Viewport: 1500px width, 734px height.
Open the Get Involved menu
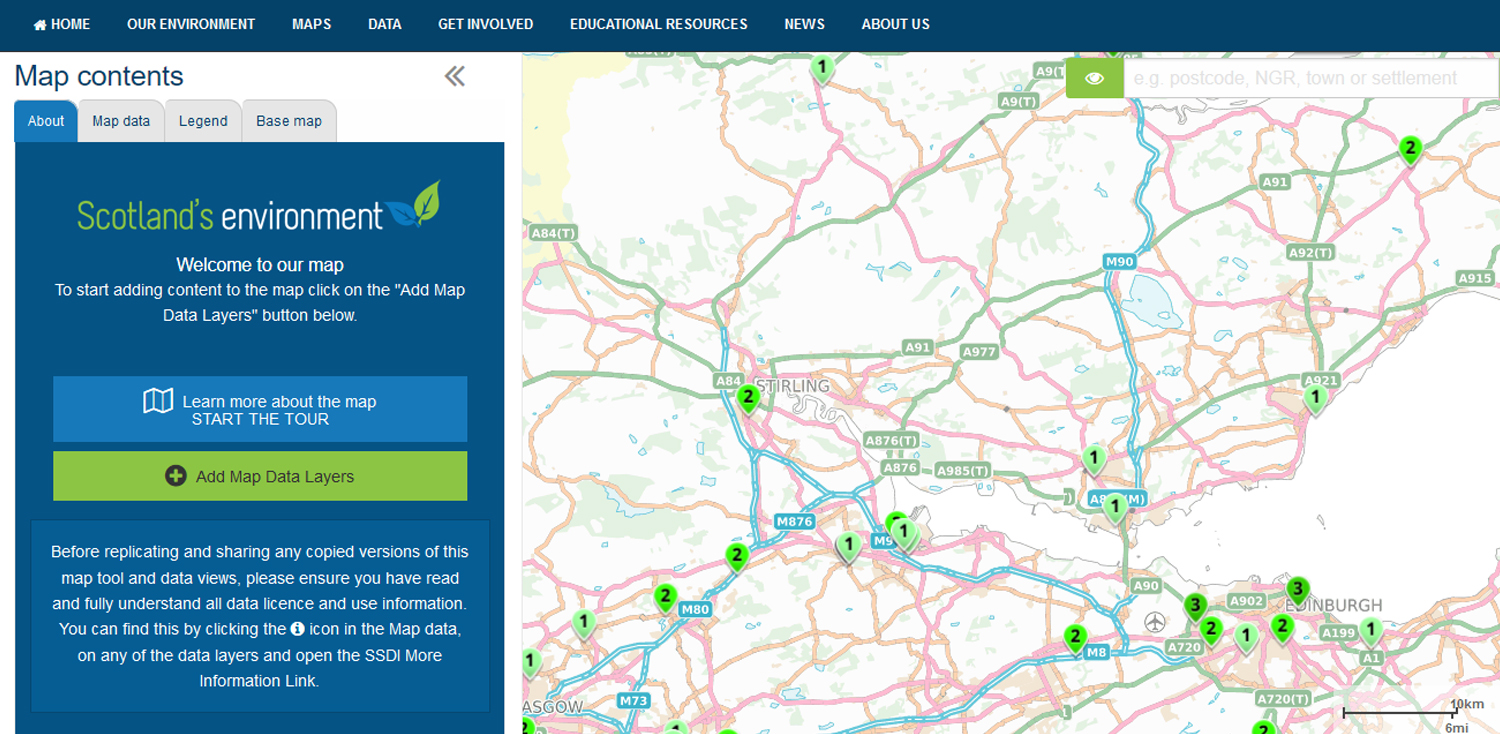point(485,24)
